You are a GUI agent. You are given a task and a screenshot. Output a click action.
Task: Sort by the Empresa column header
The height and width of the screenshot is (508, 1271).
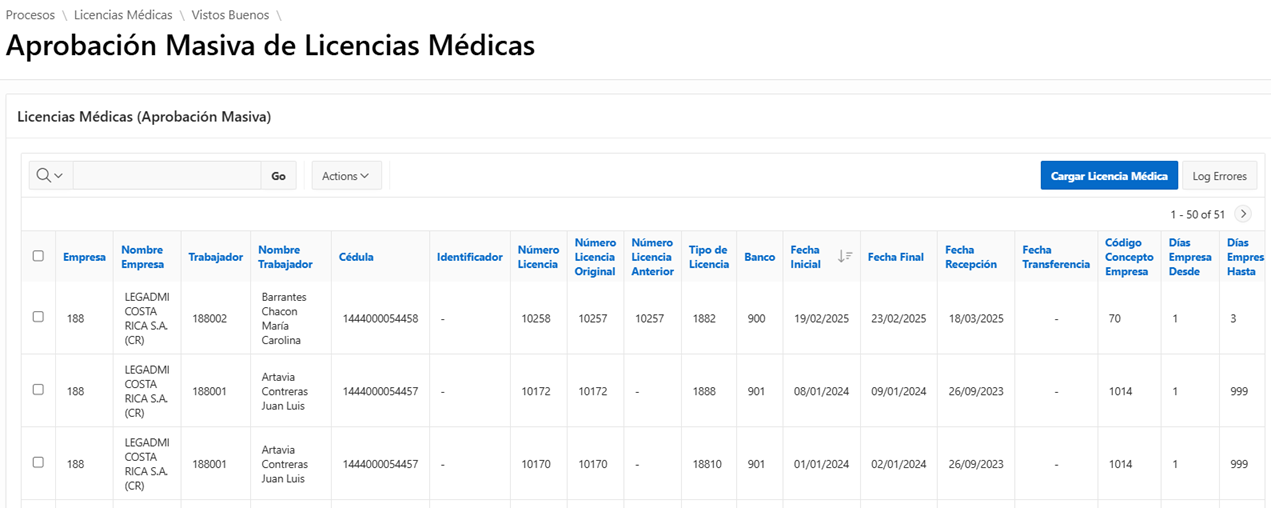pos(84,257)
